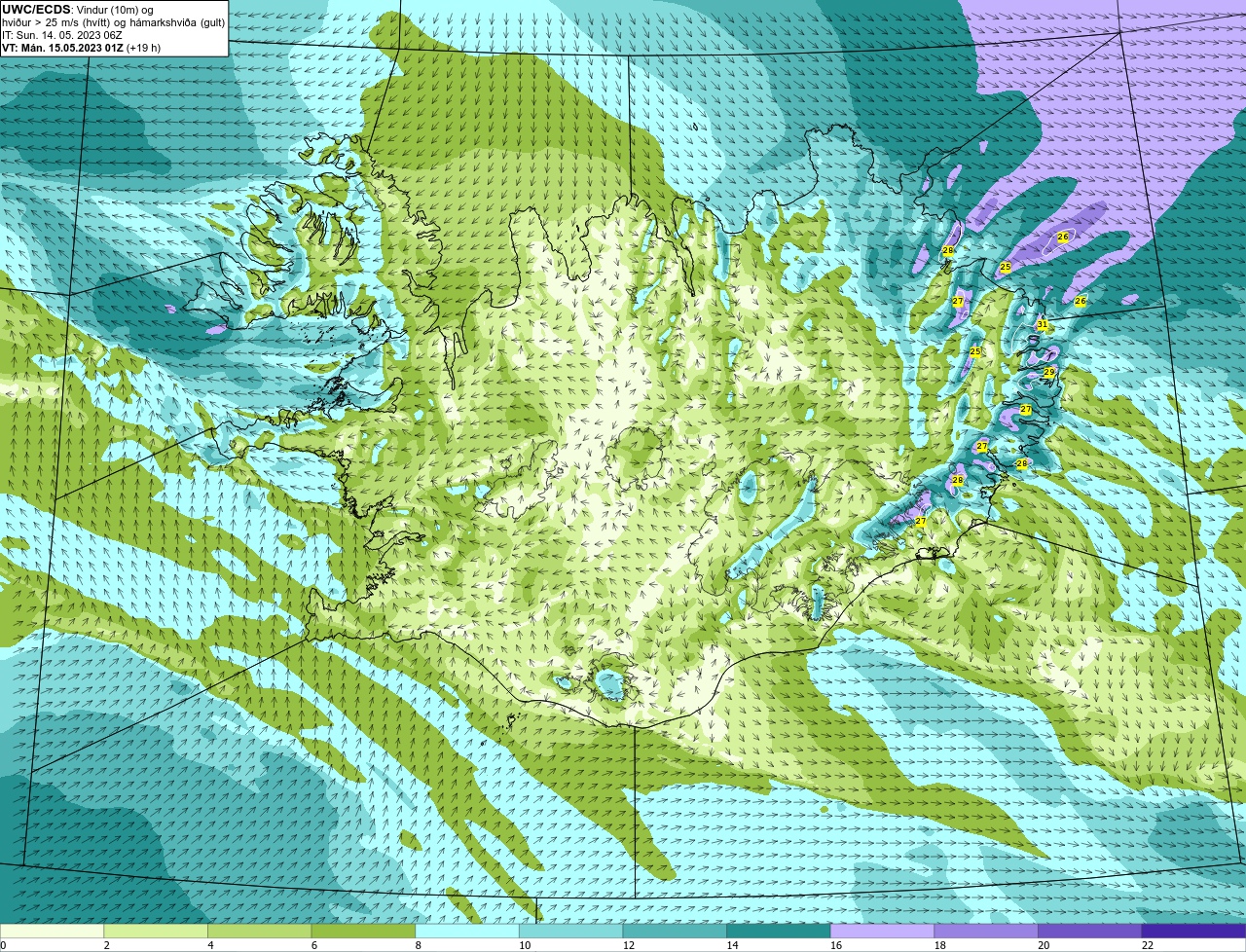The image size is (1246, 952).
Task: Click the 10–12 m/s light teal legend swatch
Action: pos(571,932)
